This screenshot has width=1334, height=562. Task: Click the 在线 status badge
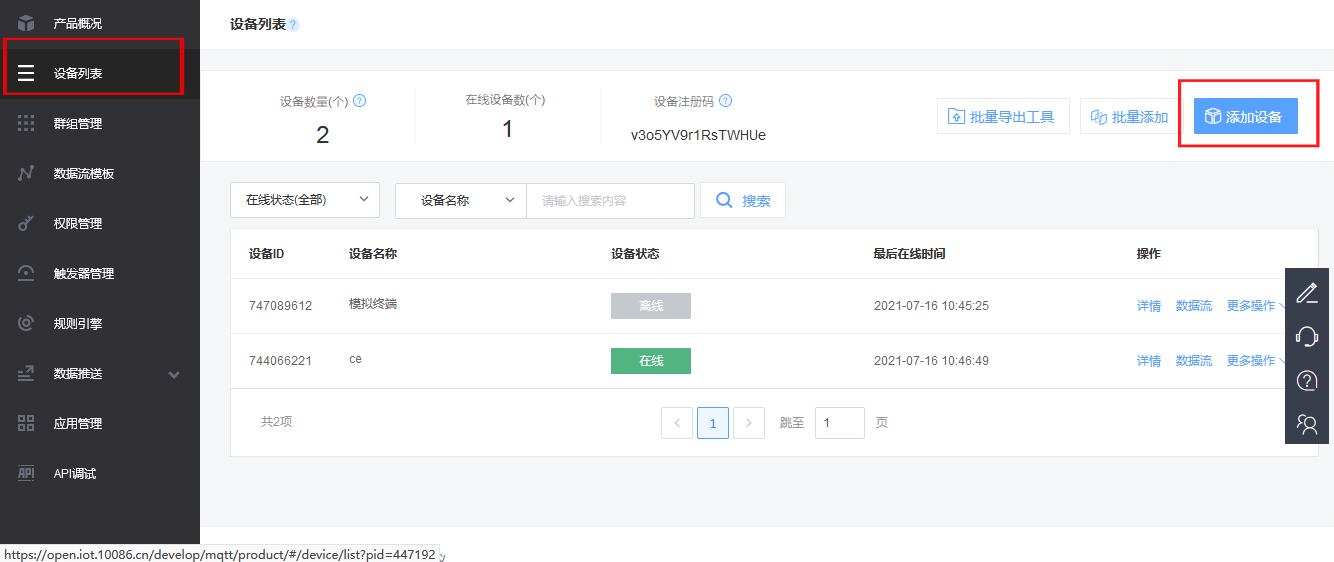(x=651, y=360)
